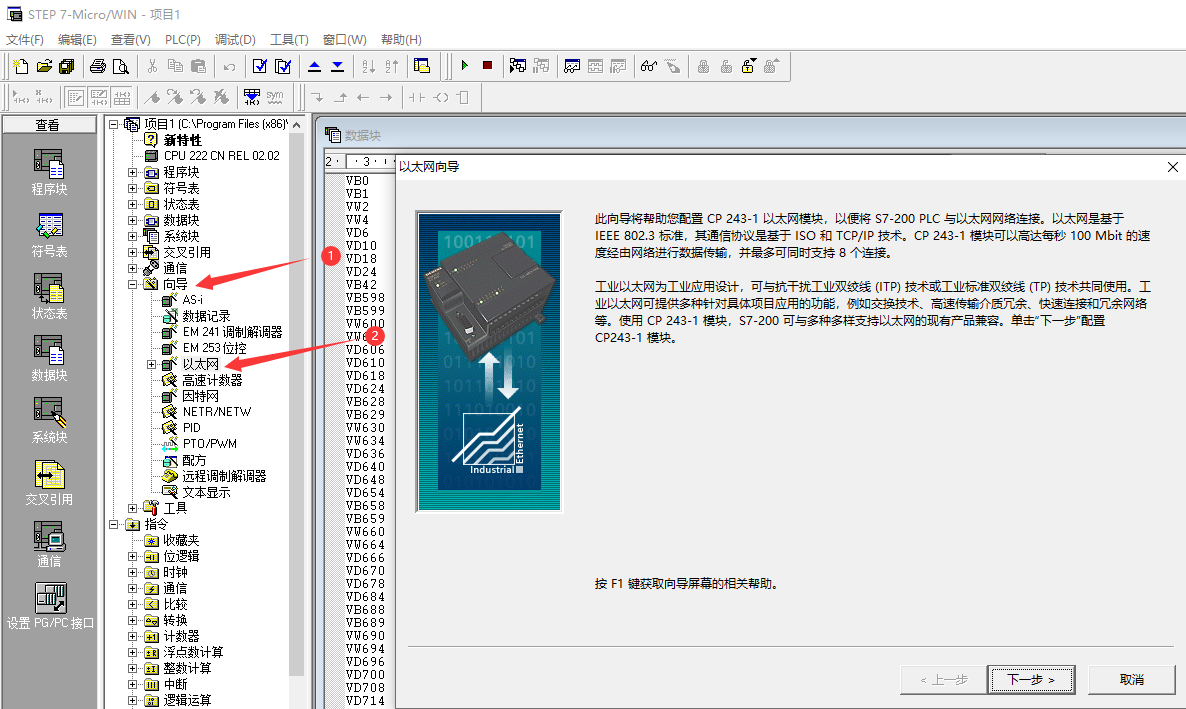Expand the 转换 instruction folder
Image resolution: width=1186 pixels, height=709 pixels.
point(132,620)
